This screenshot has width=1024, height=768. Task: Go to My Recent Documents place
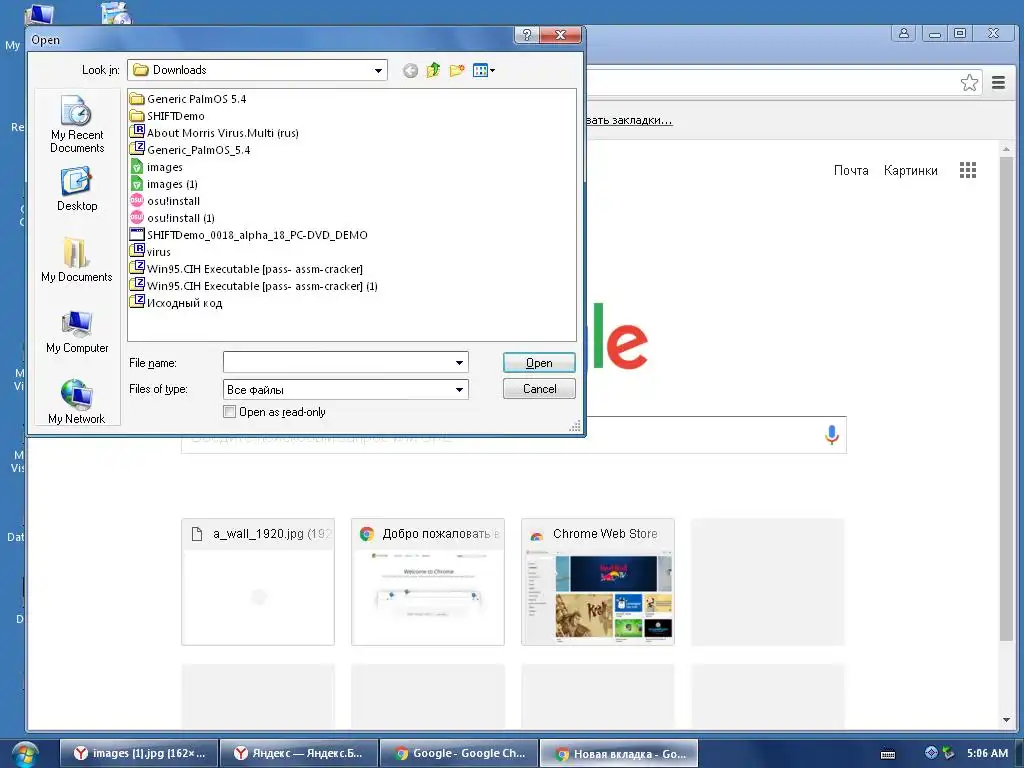pos(77,124)
